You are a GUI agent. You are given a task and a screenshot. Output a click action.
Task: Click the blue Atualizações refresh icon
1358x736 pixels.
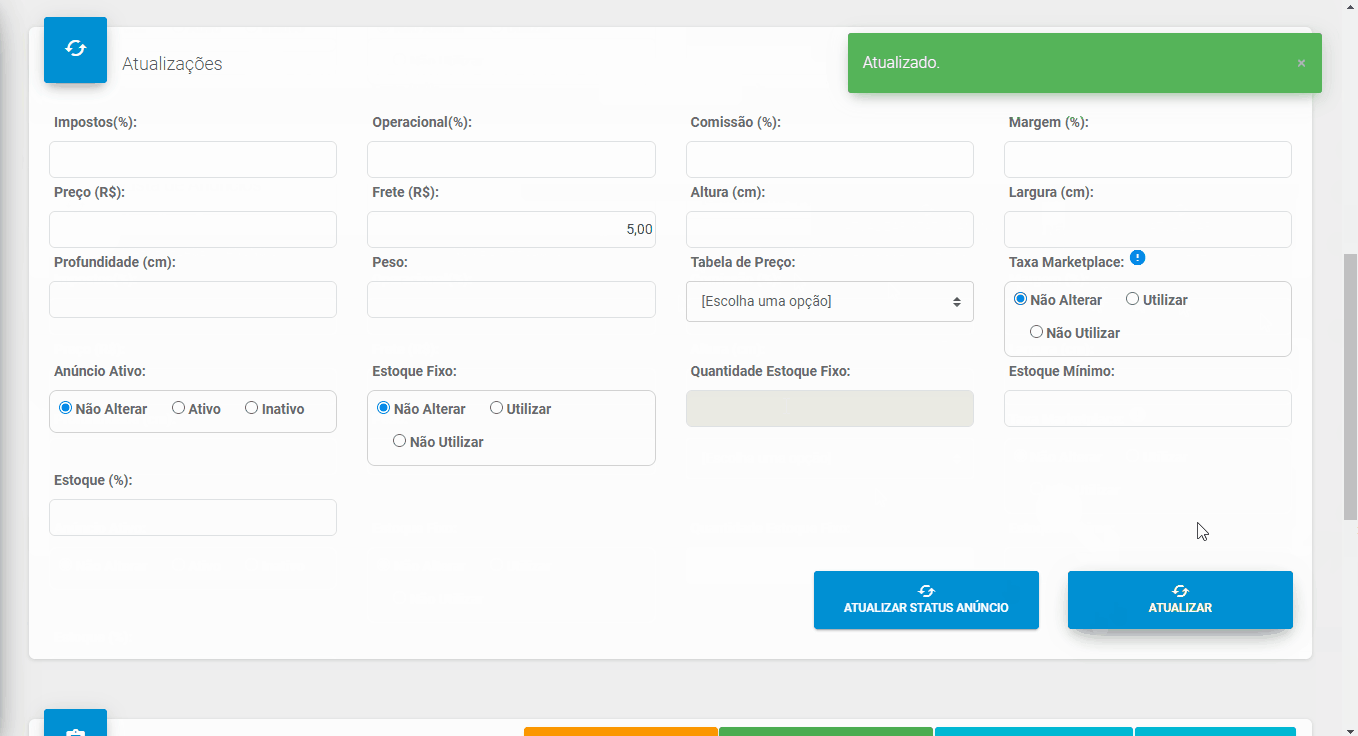[75, 49]
